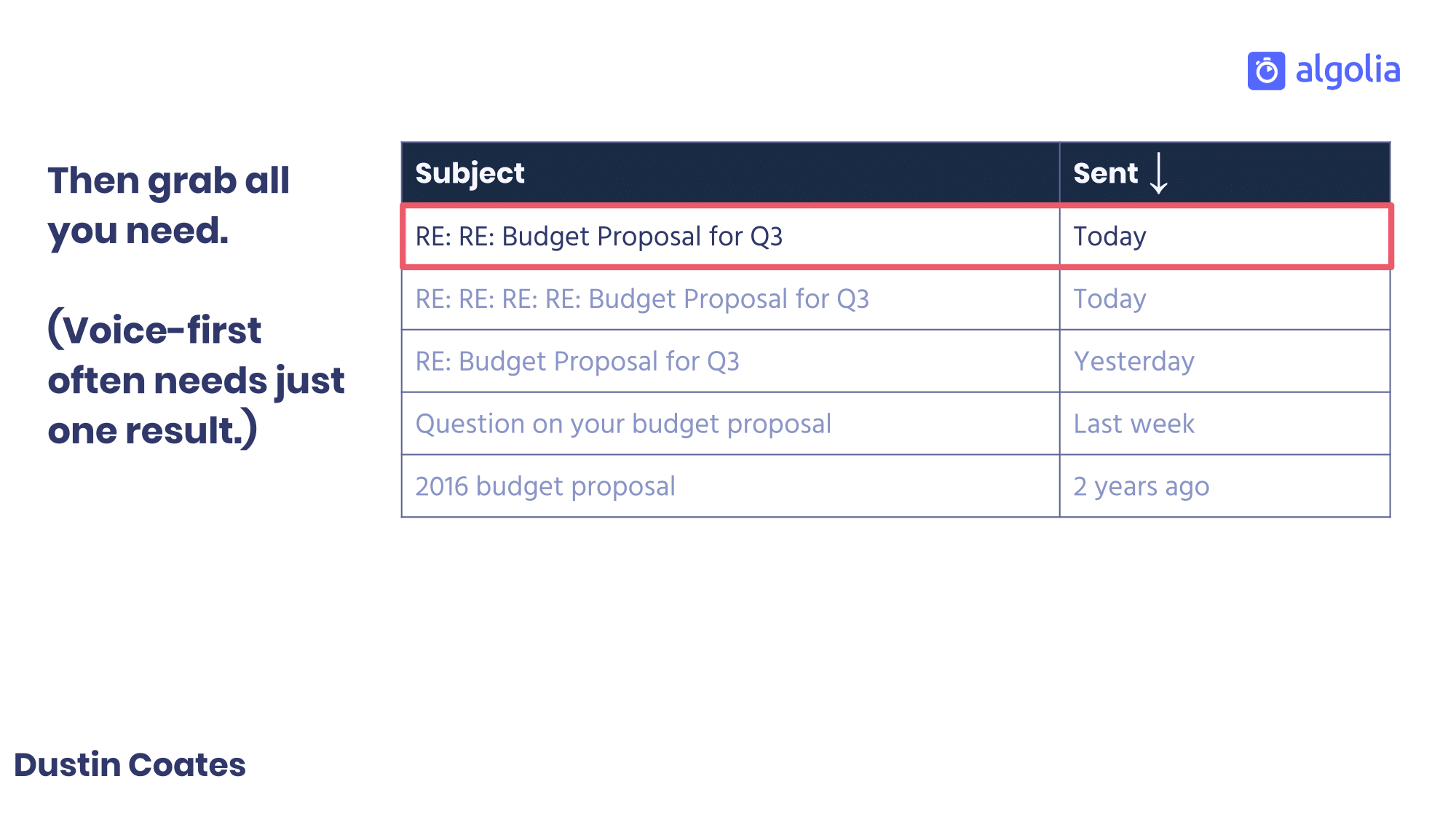
Task: Click the 2 years ago date cell
Action: point(1141,486)
